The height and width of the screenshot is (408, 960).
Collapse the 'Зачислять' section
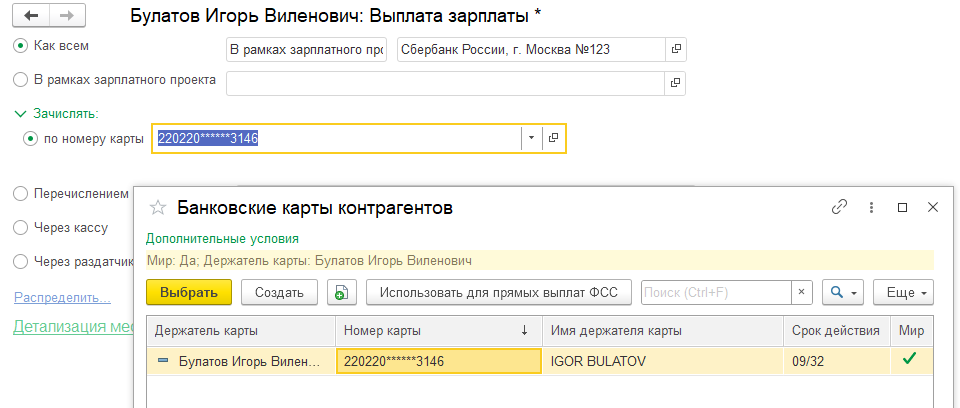tap(20, 114)
